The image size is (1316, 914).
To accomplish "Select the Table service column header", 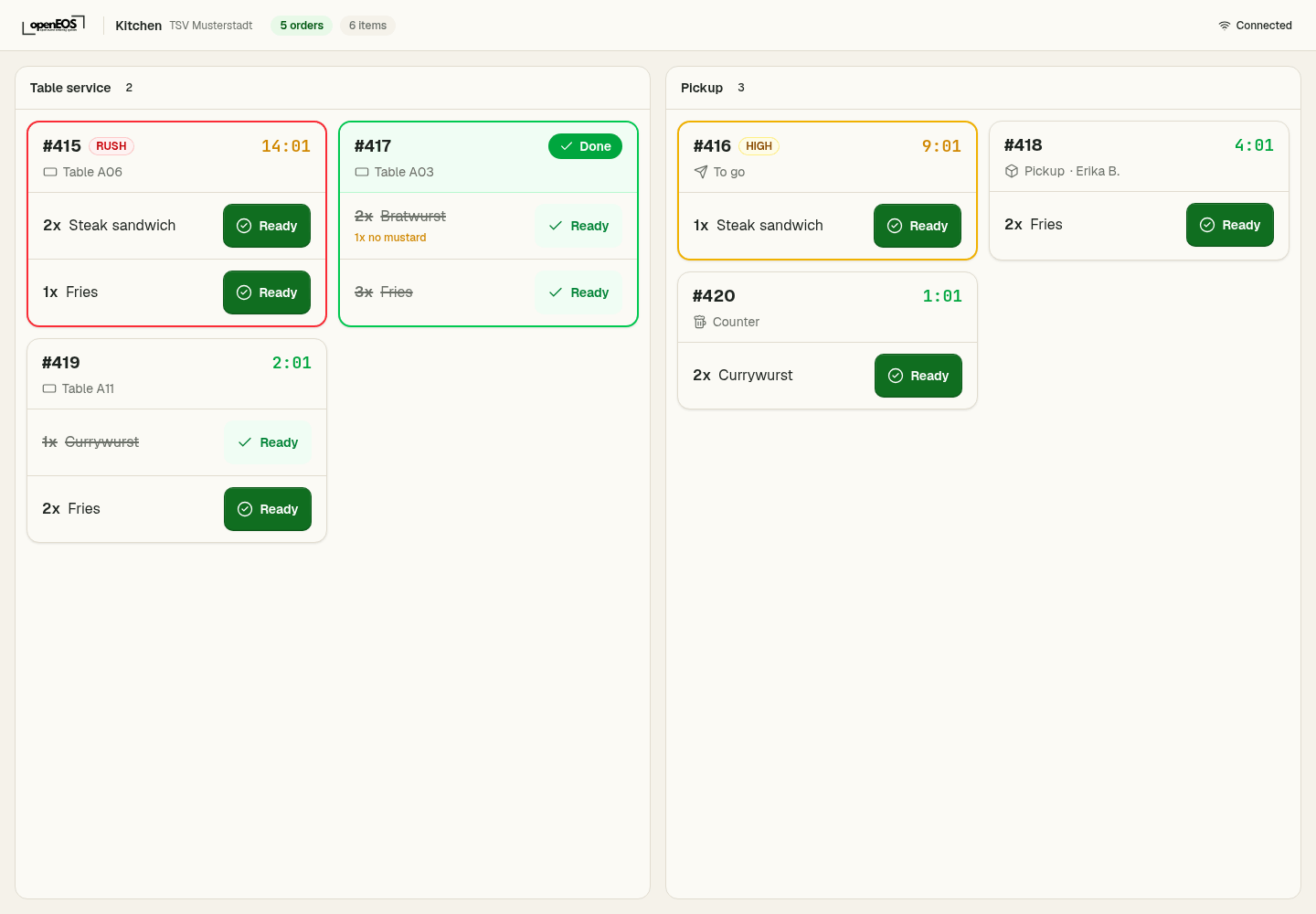I will click(70, 88).
